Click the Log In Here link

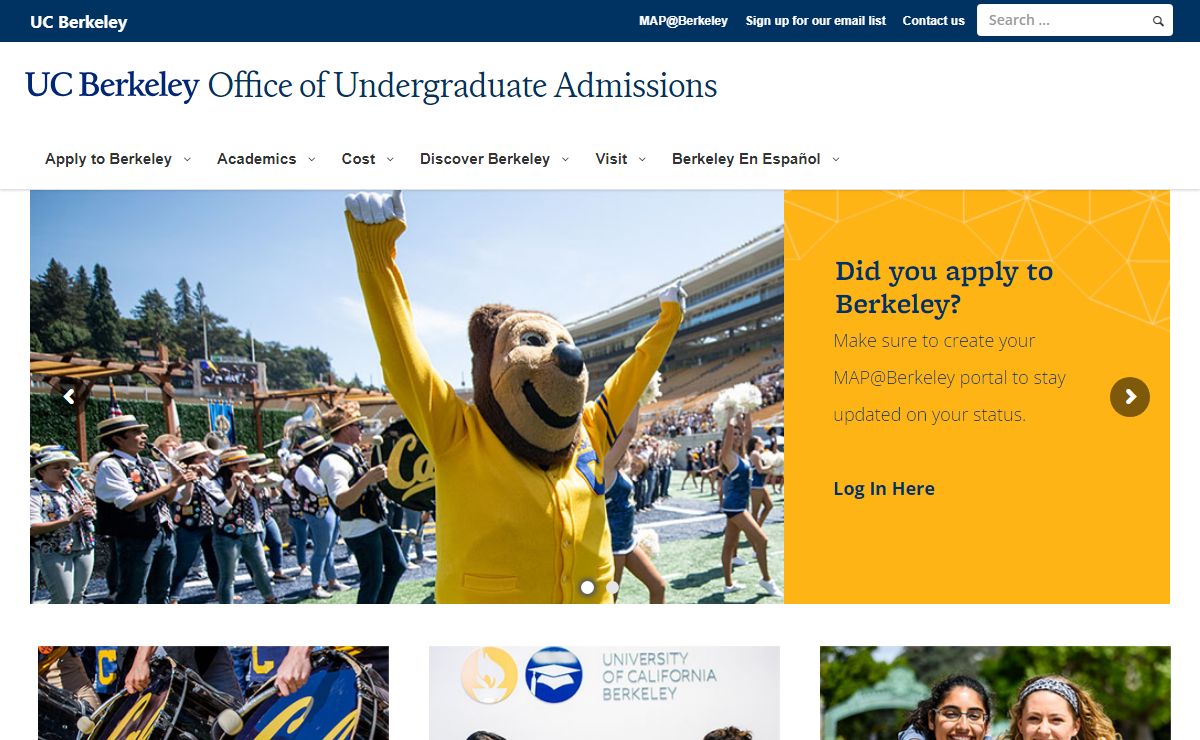pos(884,488)
